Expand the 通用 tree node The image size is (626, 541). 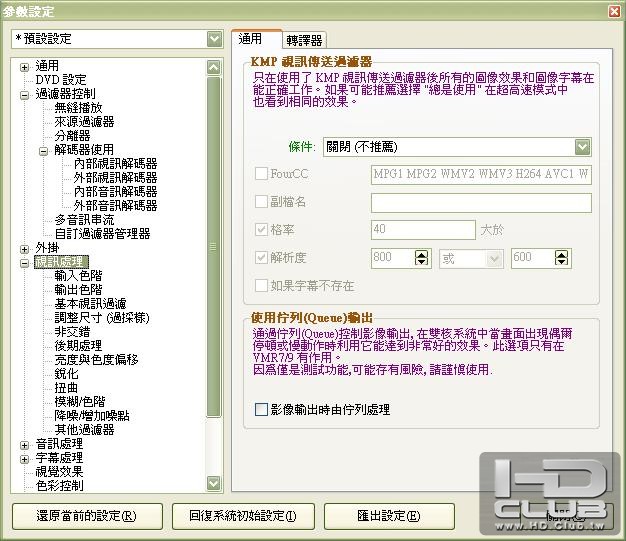24,67
